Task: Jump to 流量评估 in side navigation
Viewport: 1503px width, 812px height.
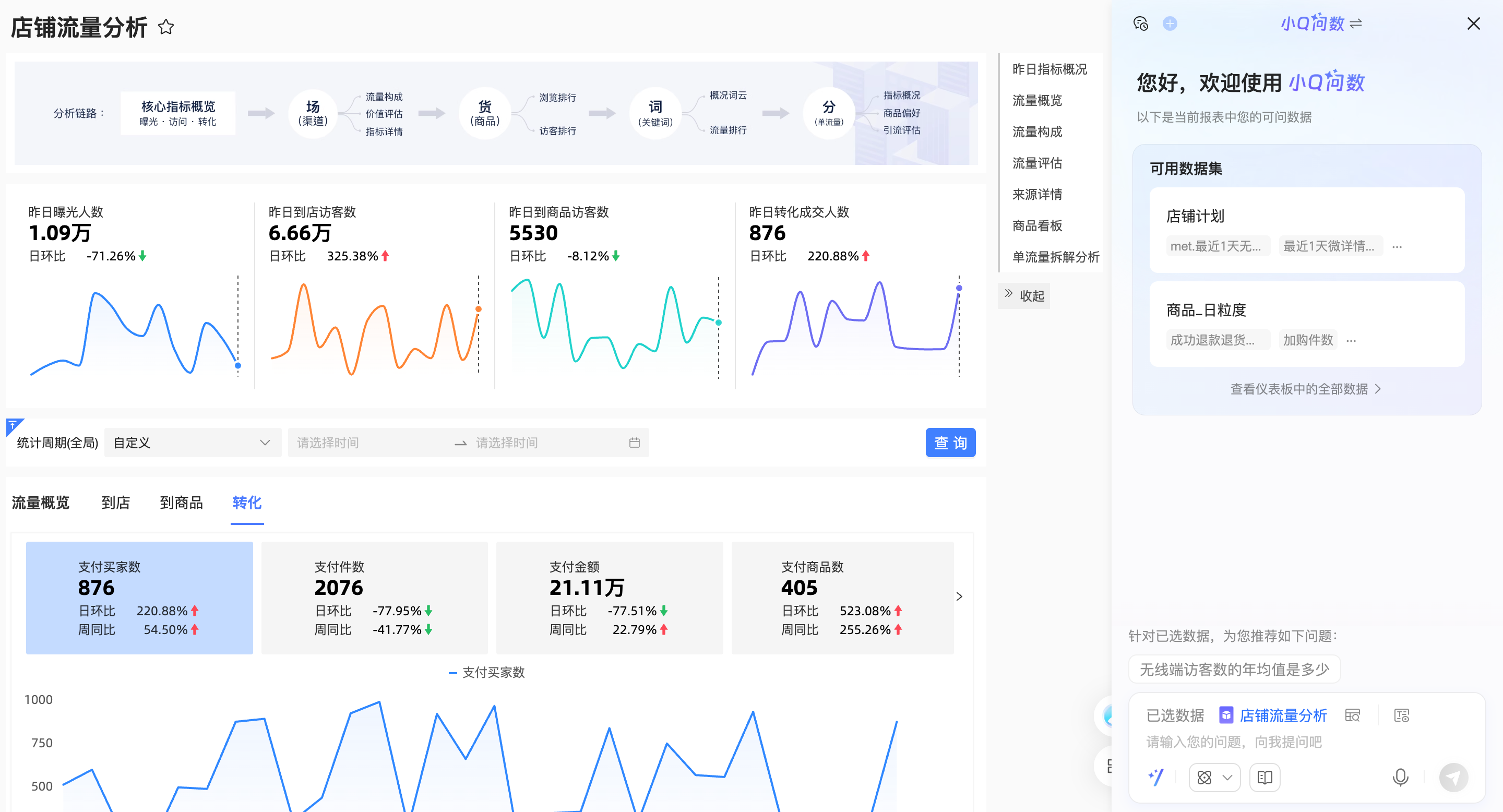Action: coord(1037,163)
